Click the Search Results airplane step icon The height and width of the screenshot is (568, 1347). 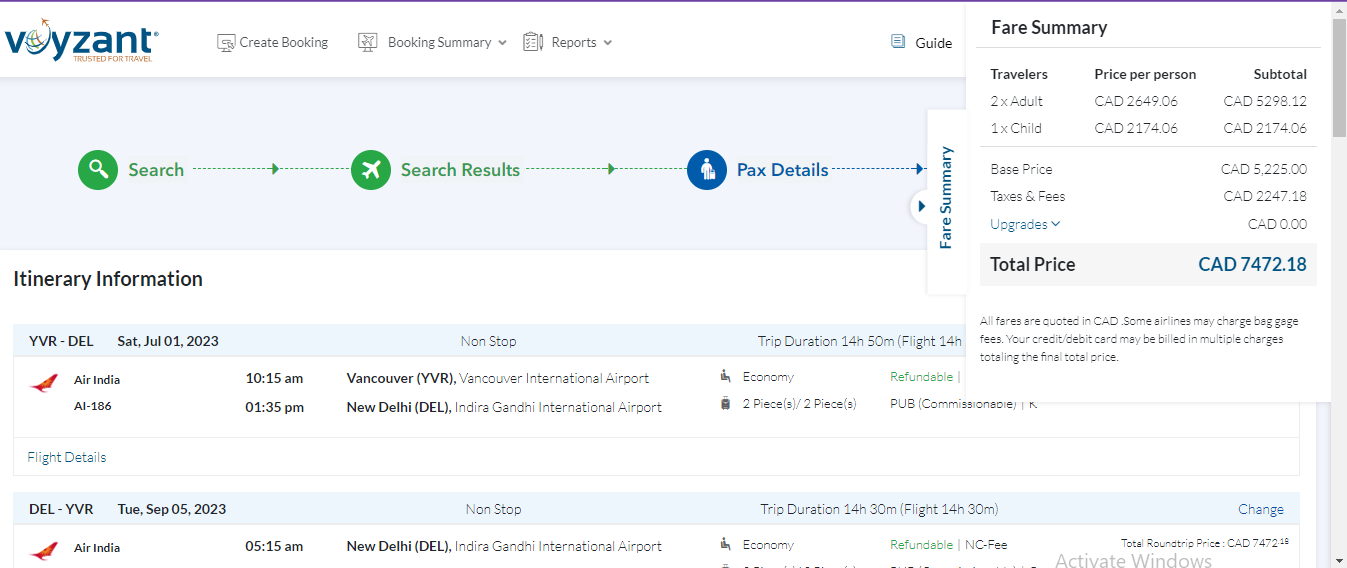371,170
